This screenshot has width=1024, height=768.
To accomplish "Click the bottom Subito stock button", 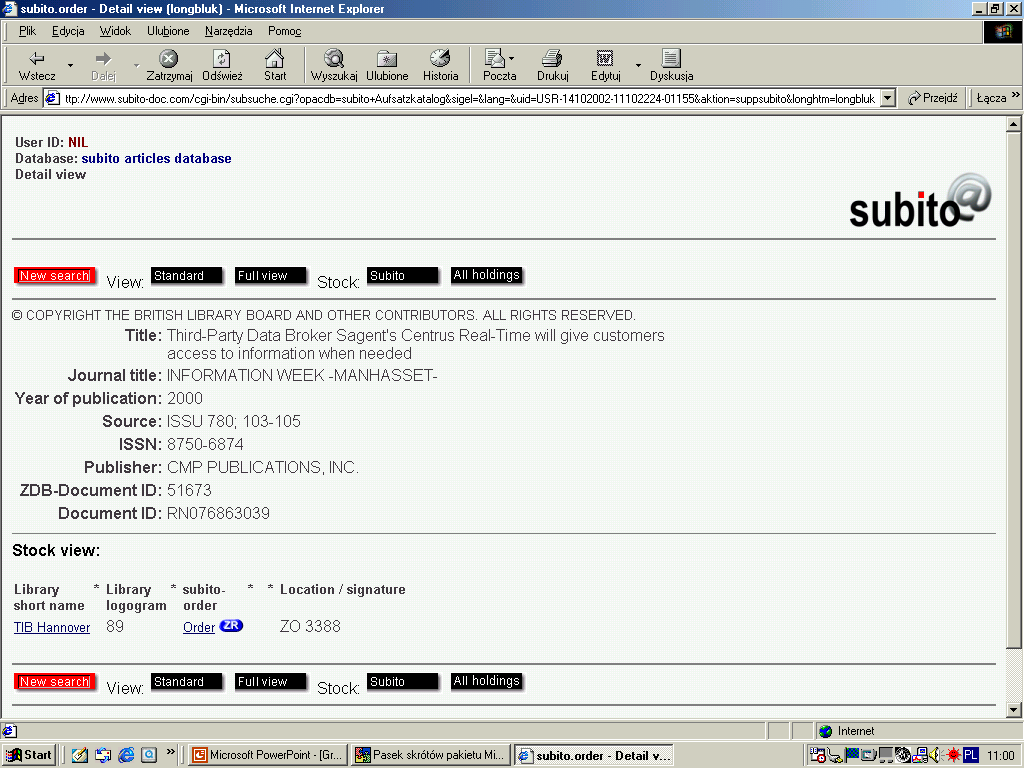I will point(402,682).
